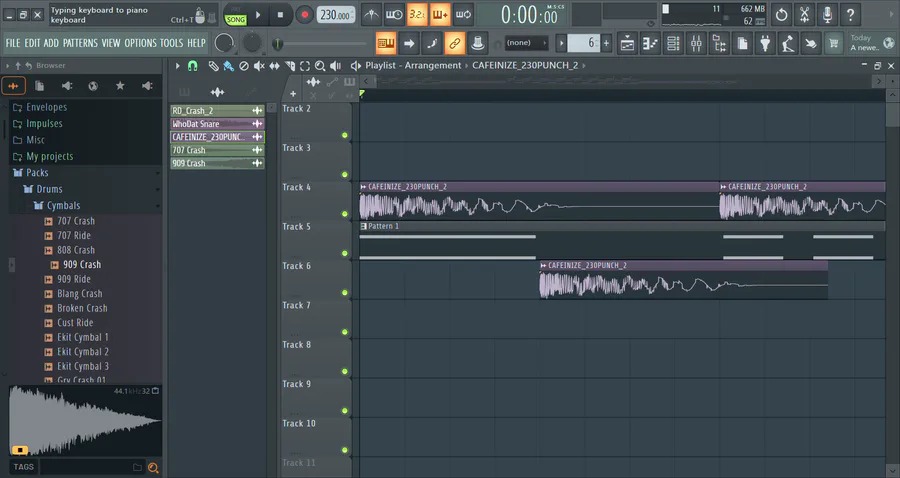The image size is (900, 478).
Task: Open the Browser view icon in toolbar
Action: click(x=719, y=43)
